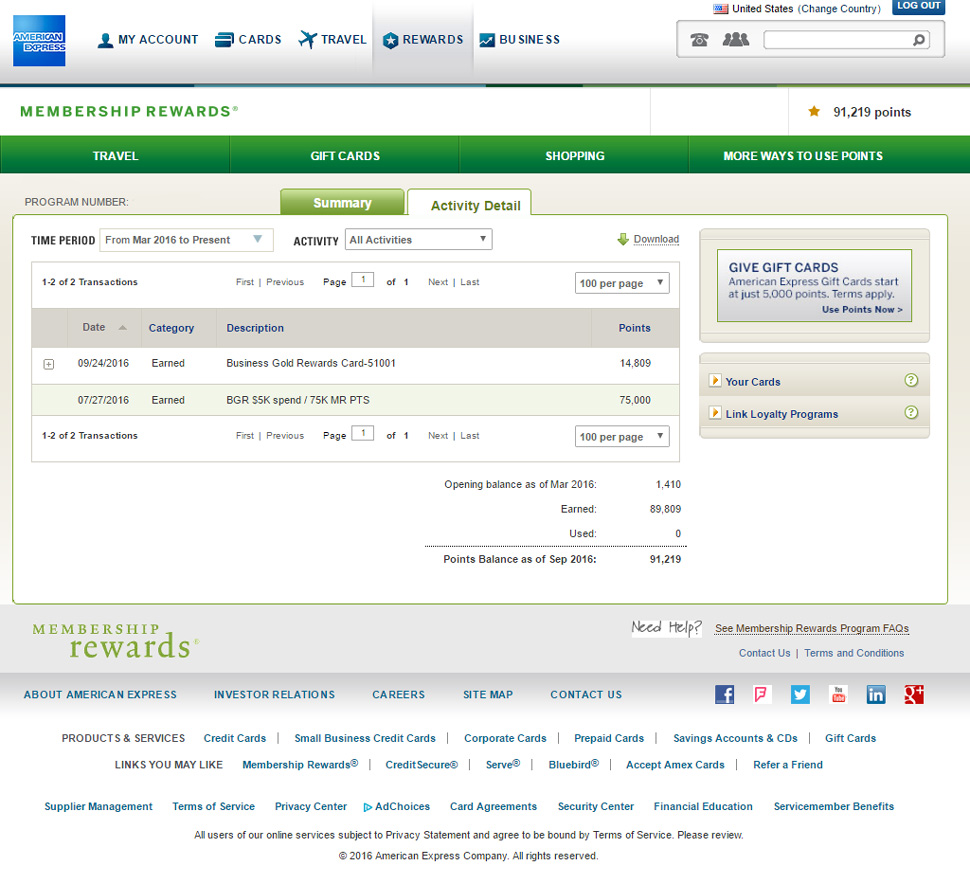Click the Business Gold Rewards Card-51001 description
The image size is (970, 884).
click(x=311, y=363)
